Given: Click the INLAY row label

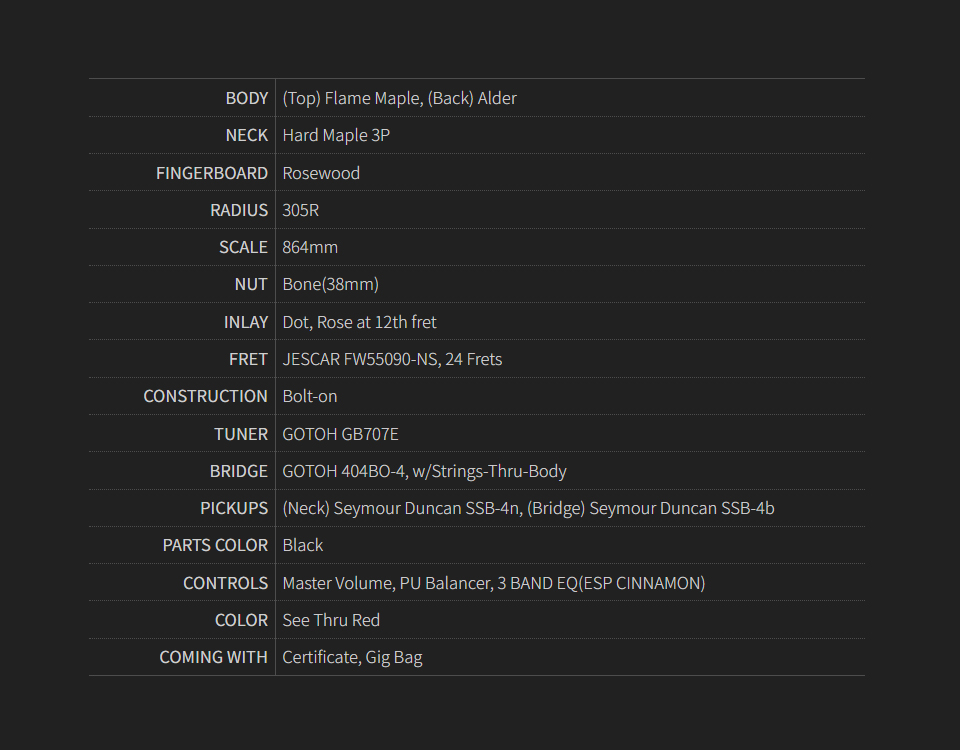Looking at the screenshot, I should pyautogui.click(x=245, y=322).
